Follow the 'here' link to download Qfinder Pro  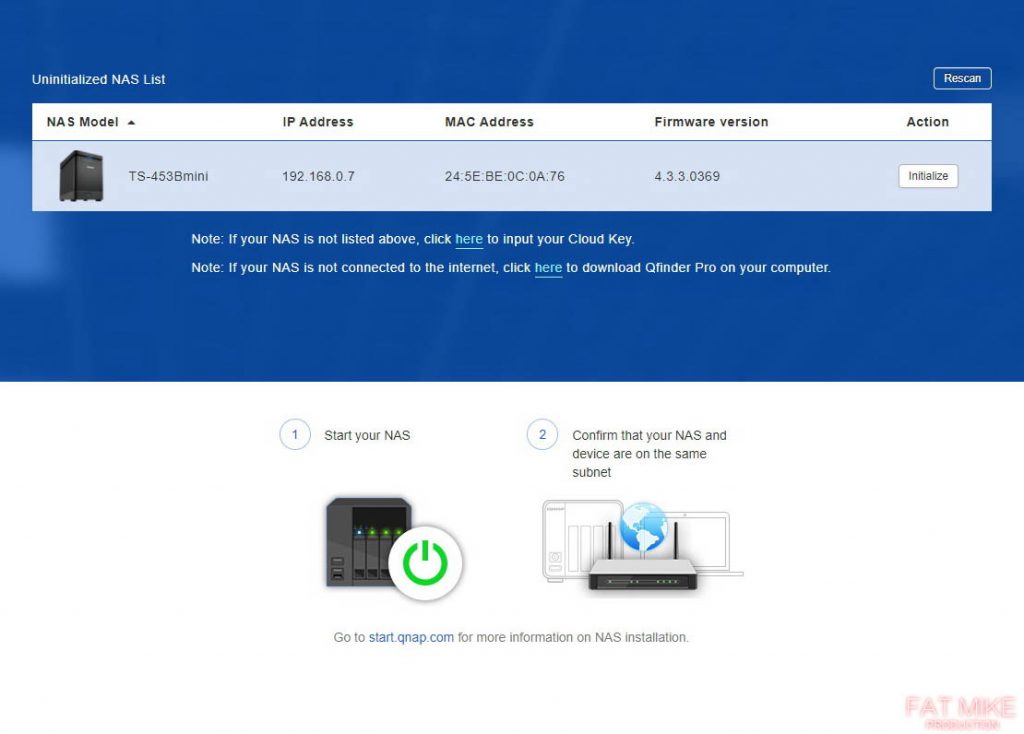pos(548,268)
